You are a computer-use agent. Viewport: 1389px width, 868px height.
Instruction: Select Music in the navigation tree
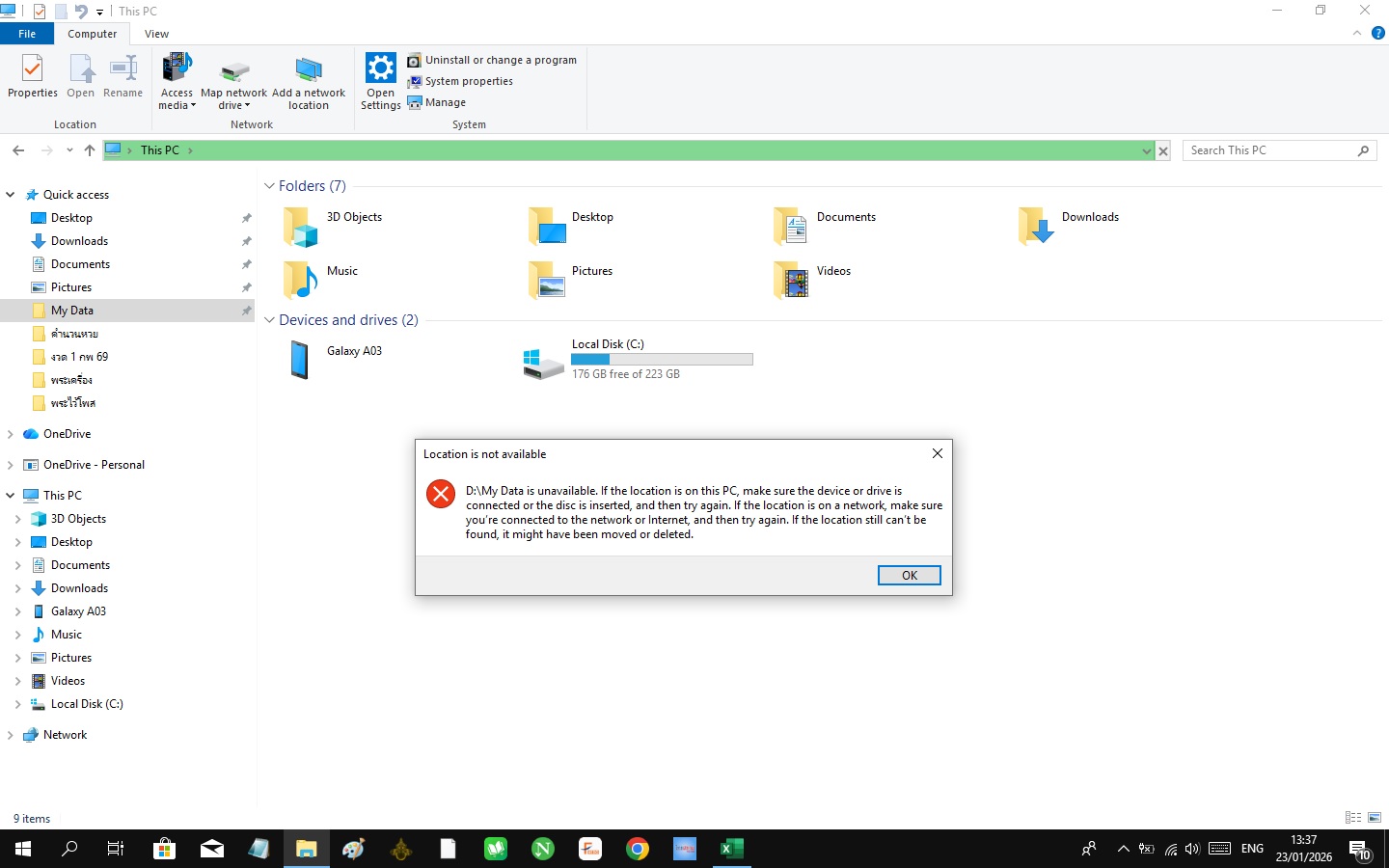(66, 635)
